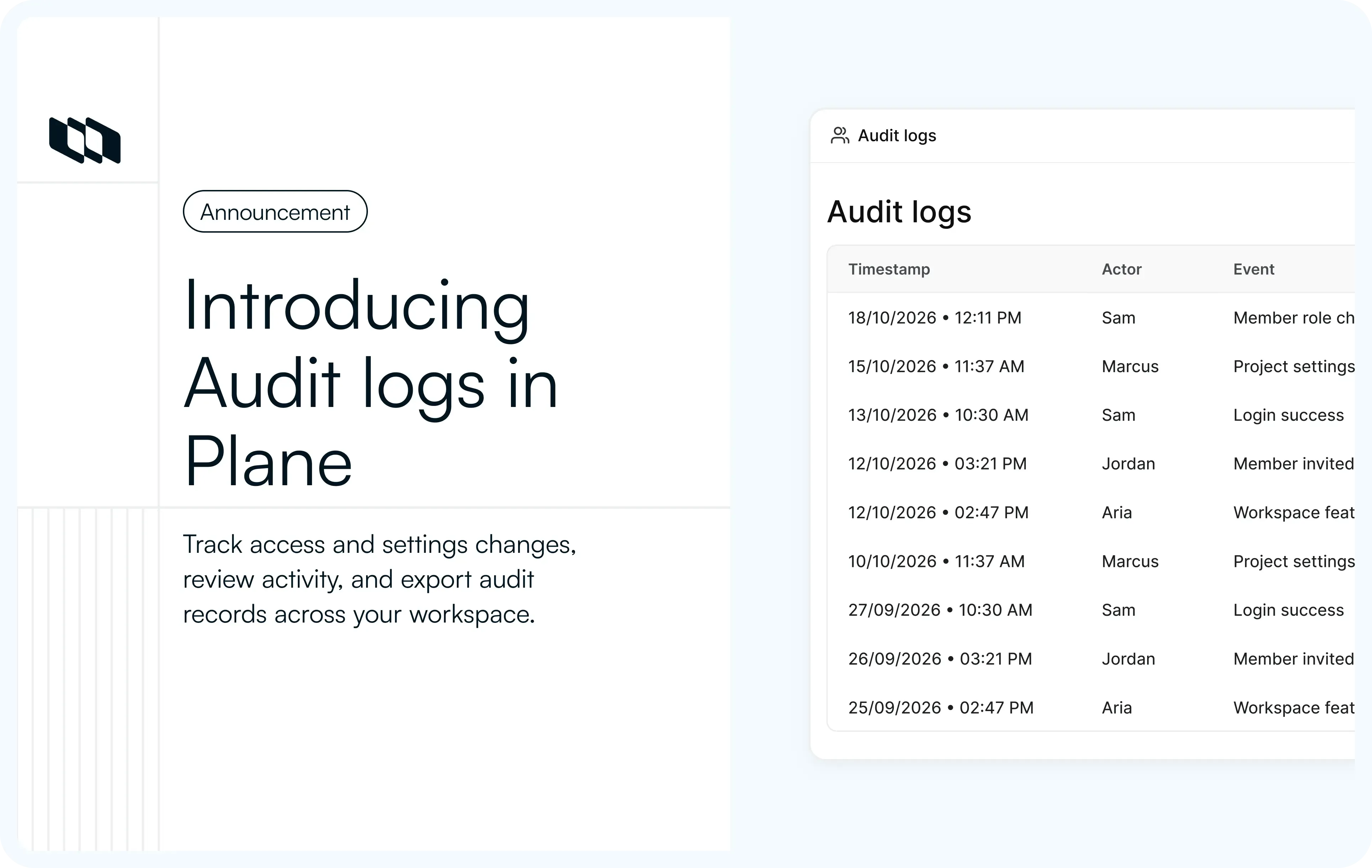Select timestamp 18/10/2026 • 12:11 PM
This screenshot has height=868, width=1372.
point(934,318)
